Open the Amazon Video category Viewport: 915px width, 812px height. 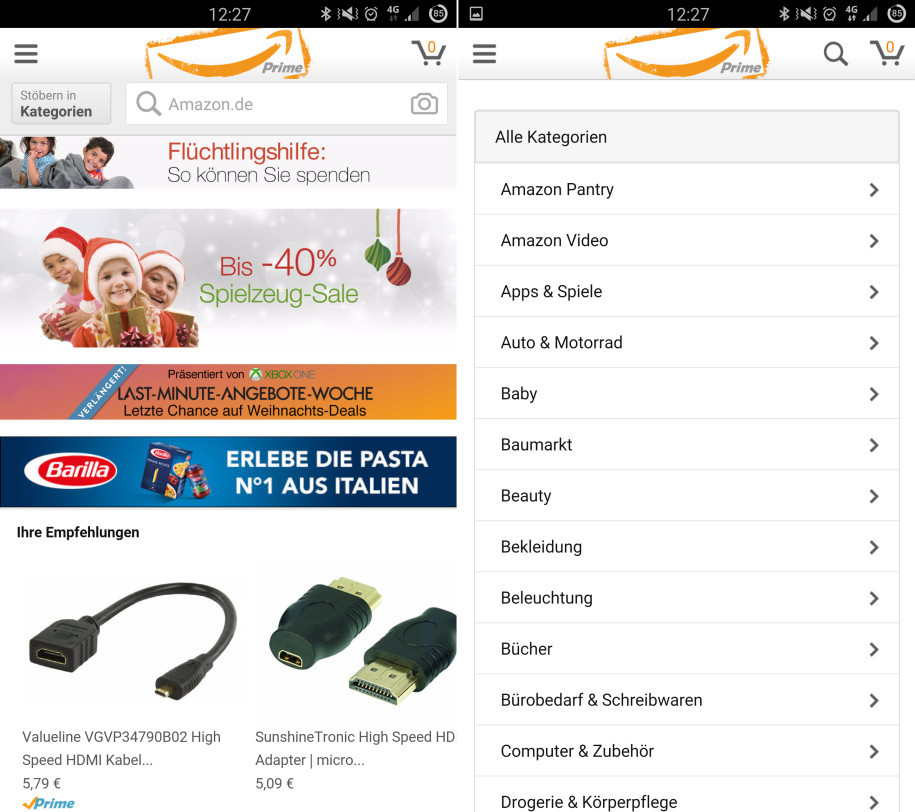pos(687,241)
